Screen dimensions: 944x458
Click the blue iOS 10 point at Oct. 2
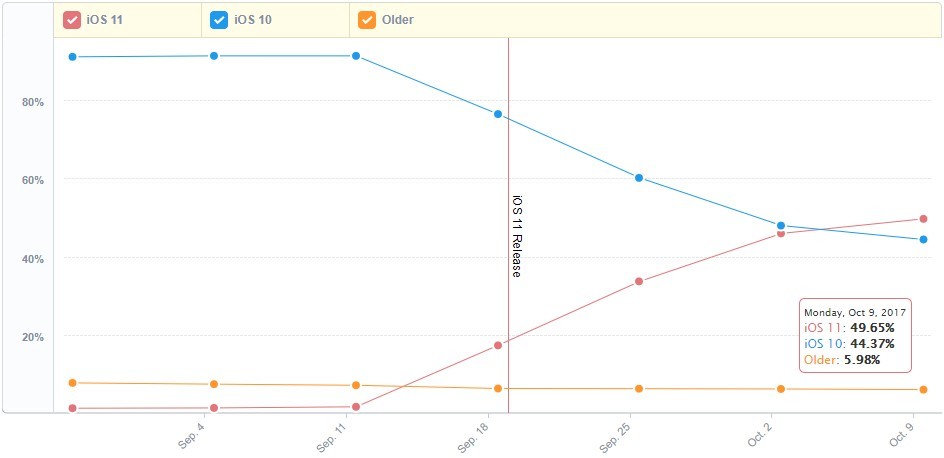pos(780,225)
